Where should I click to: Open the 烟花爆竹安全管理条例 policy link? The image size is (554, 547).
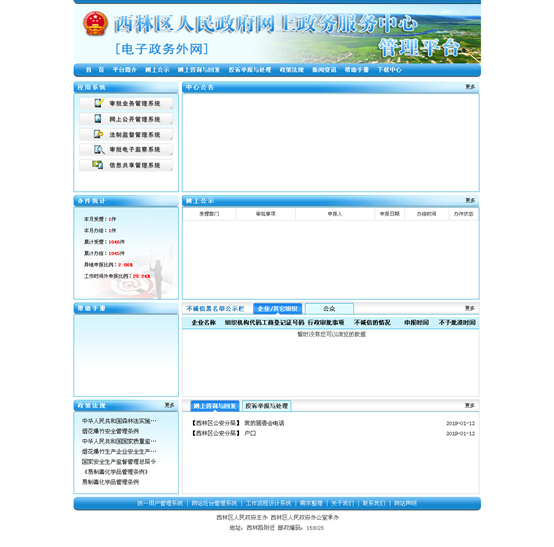(110, 431)
